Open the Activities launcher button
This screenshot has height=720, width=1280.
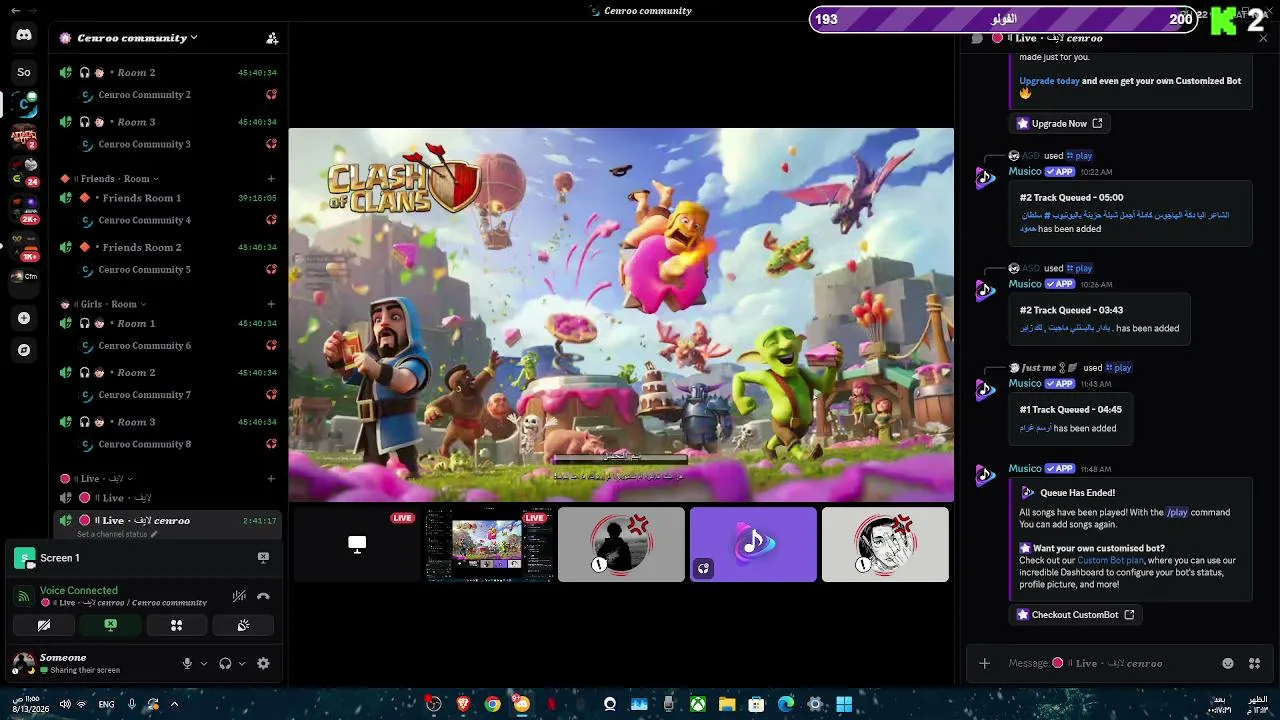176,625
